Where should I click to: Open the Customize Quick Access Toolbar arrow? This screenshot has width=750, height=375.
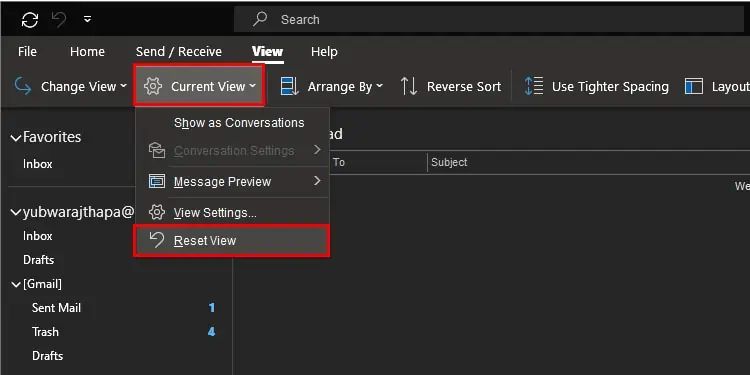[x=88, y=20]
